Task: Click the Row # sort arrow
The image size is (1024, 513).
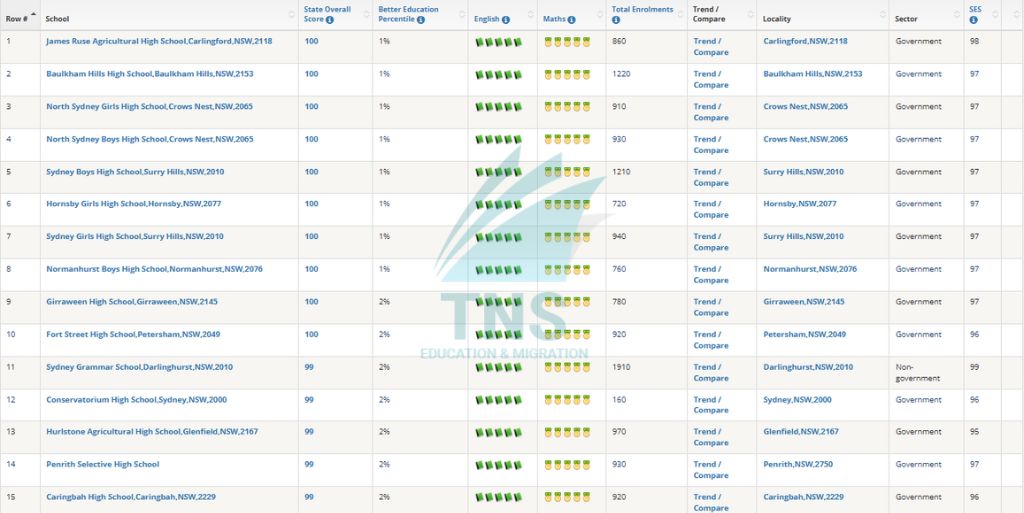Action: [33, 14]
